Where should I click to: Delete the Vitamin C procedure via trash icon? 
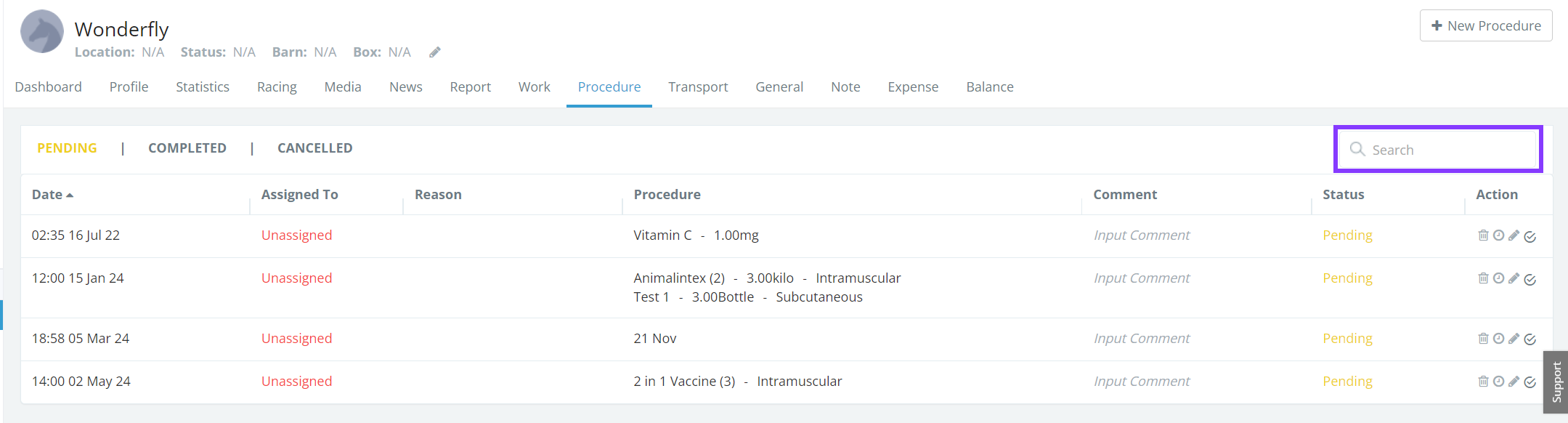pos(1483,235)
